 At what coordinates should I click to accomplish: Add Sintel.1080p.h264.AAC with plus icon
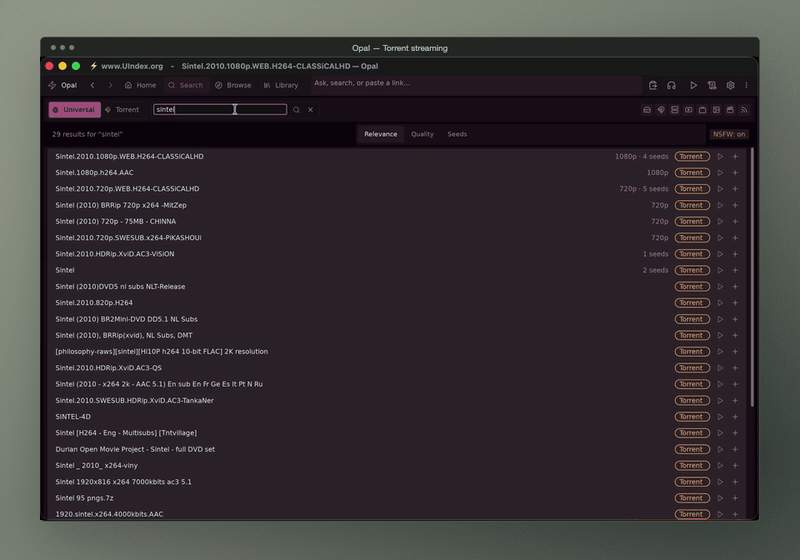(735, 173)
